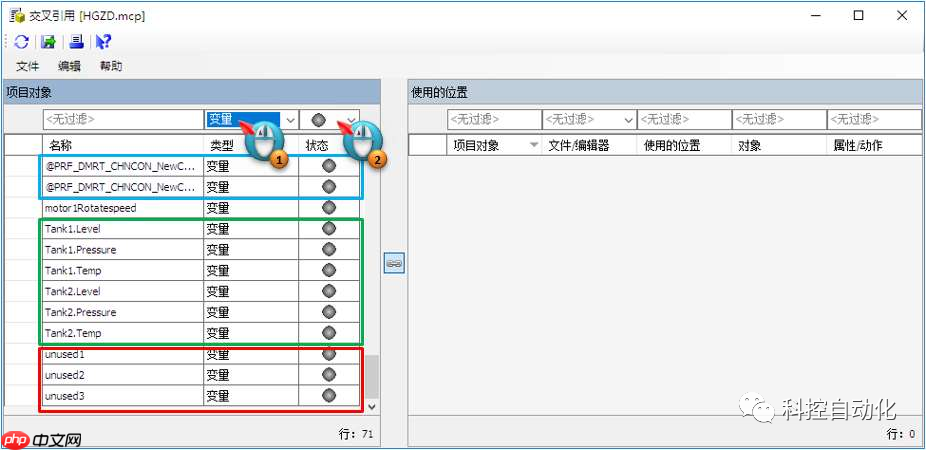
Task: Open the 文件/编辑器 filter dropdown in right panel
Action: point(629,120)
